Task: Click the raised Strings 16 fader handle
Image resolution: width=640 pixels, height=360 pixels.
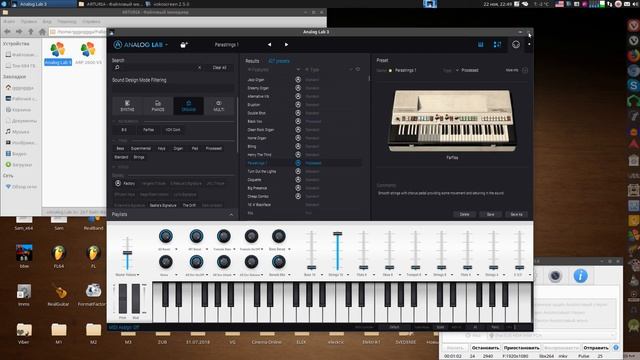Action: pos(338,234)
